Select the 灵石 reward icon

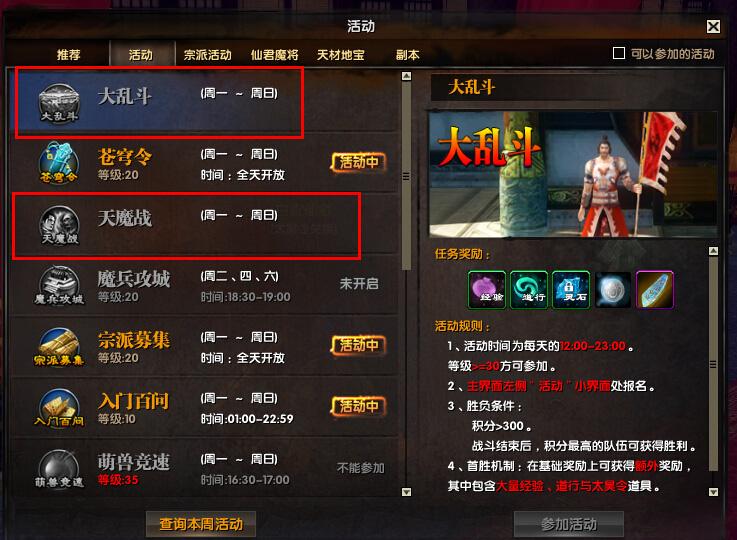coord(571,290)
